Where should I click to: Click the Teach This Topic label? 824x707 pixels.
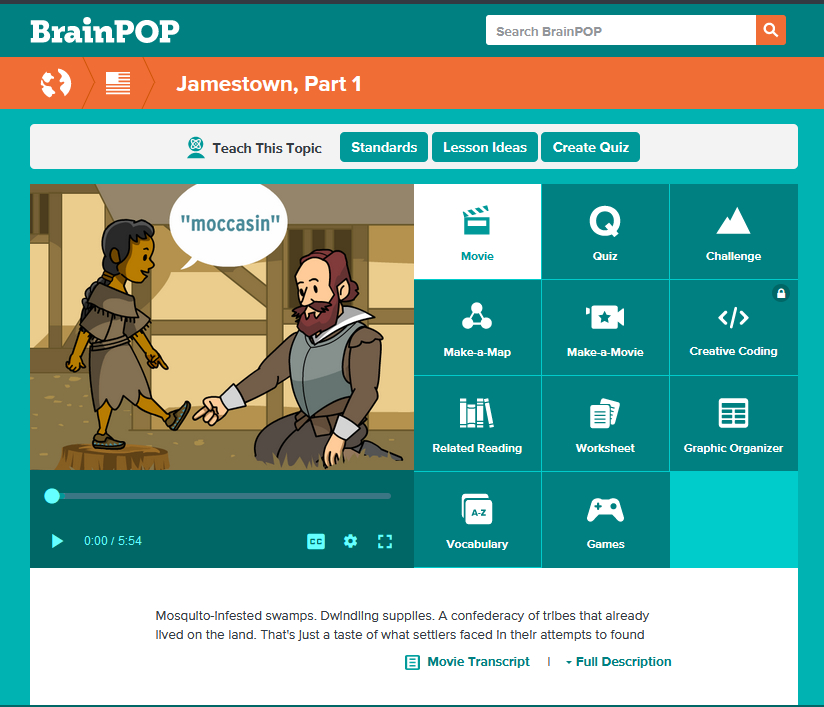[x=267, y=148]
